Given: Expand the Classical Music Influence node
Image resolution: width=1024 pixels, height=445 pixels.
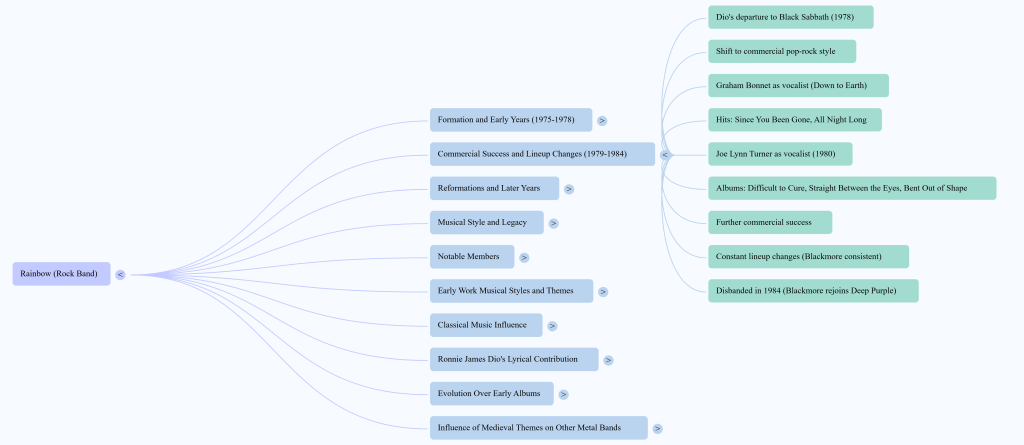Looking at the screenshot, I should (x=552, y=325).
